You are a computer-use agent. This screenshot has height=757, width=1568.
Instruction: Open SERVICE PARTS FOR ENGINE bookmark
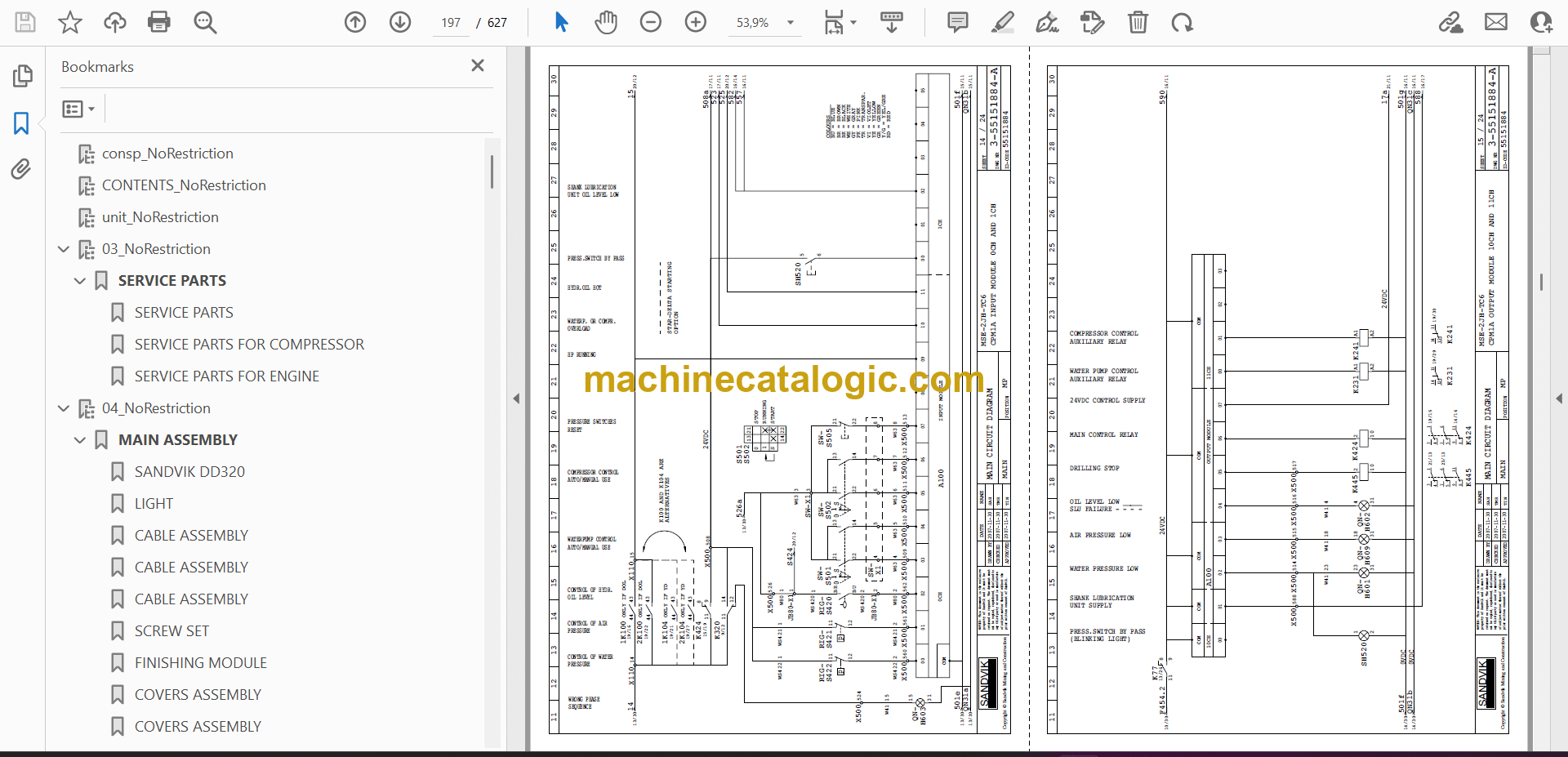coord(226,376)
